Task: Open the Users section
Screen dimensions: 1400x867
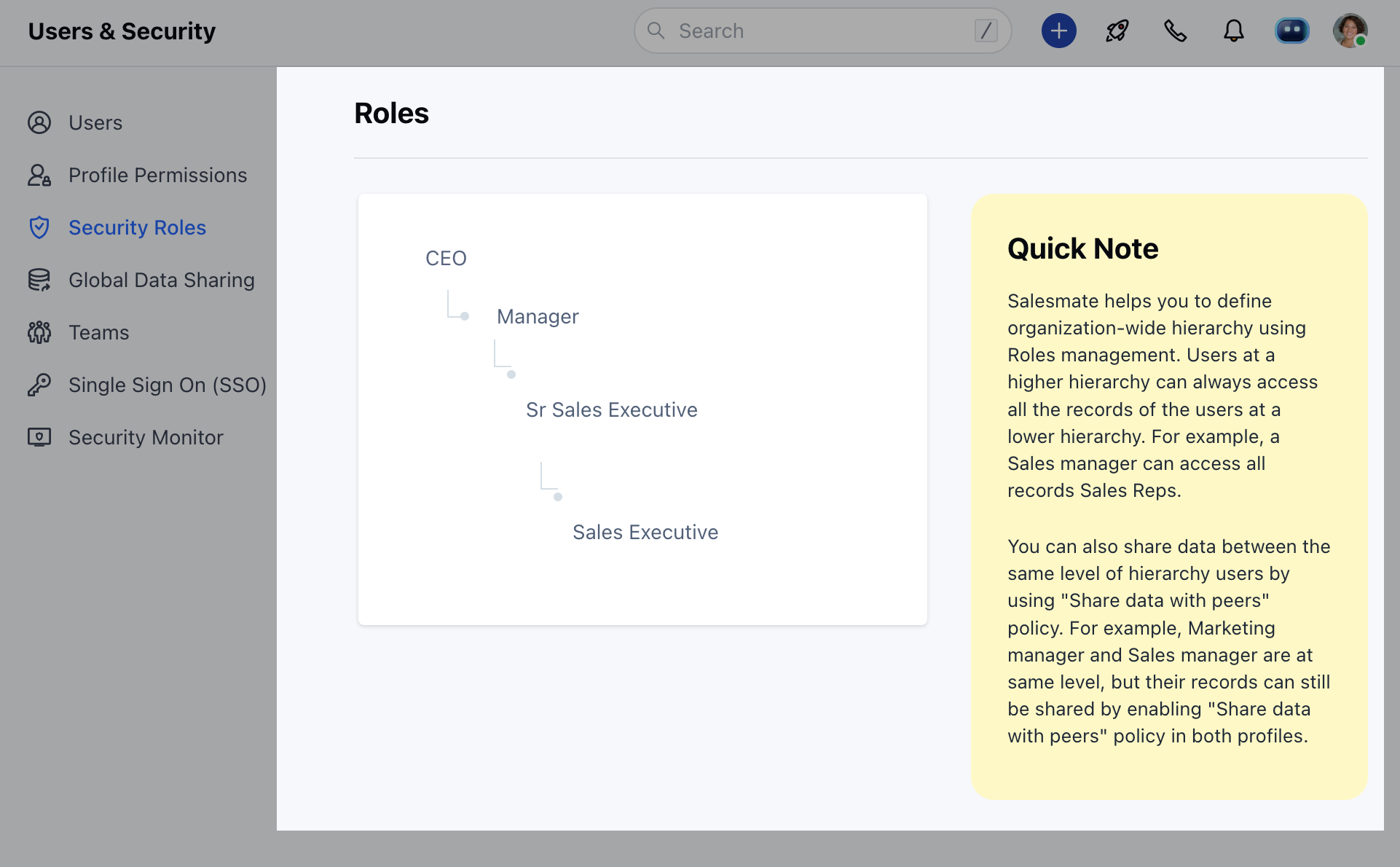Action: tap(95, 122)
